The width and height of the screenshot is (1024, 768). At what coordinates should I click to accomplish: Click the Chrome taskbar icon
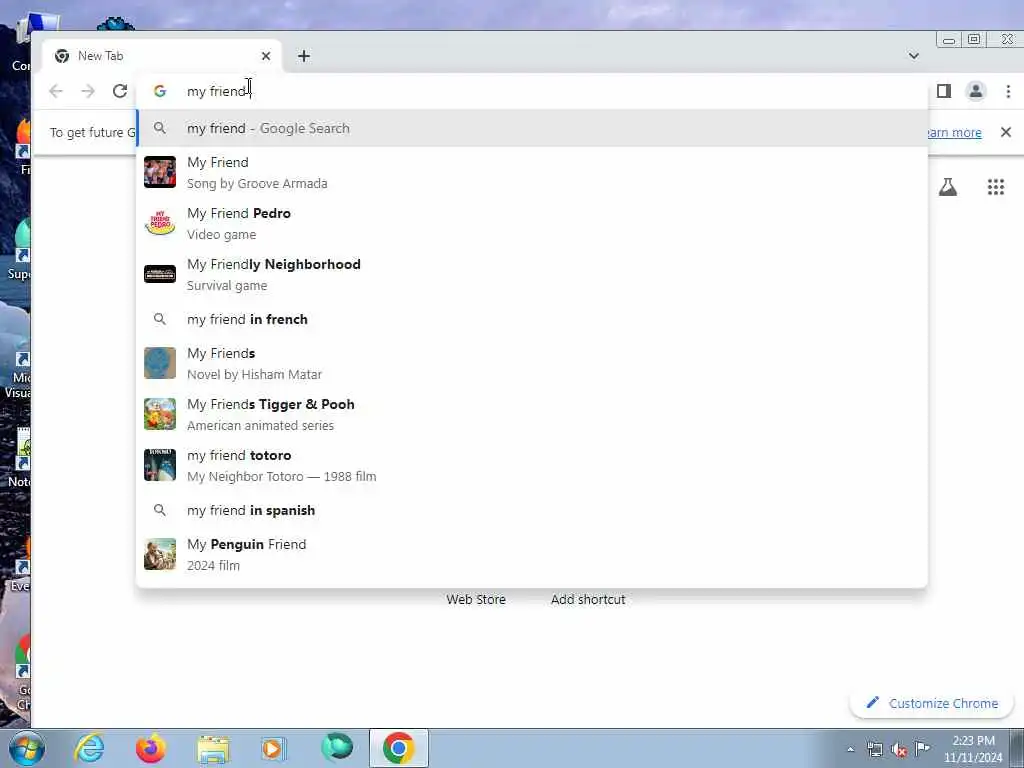point(398,748)
